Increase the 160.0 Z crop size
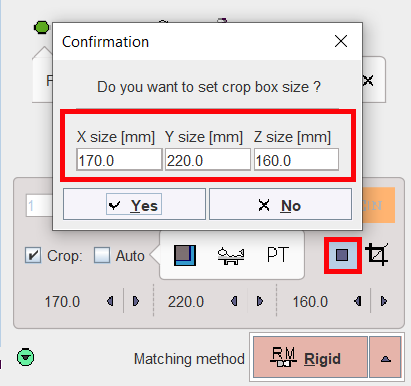 pos(383,301)
